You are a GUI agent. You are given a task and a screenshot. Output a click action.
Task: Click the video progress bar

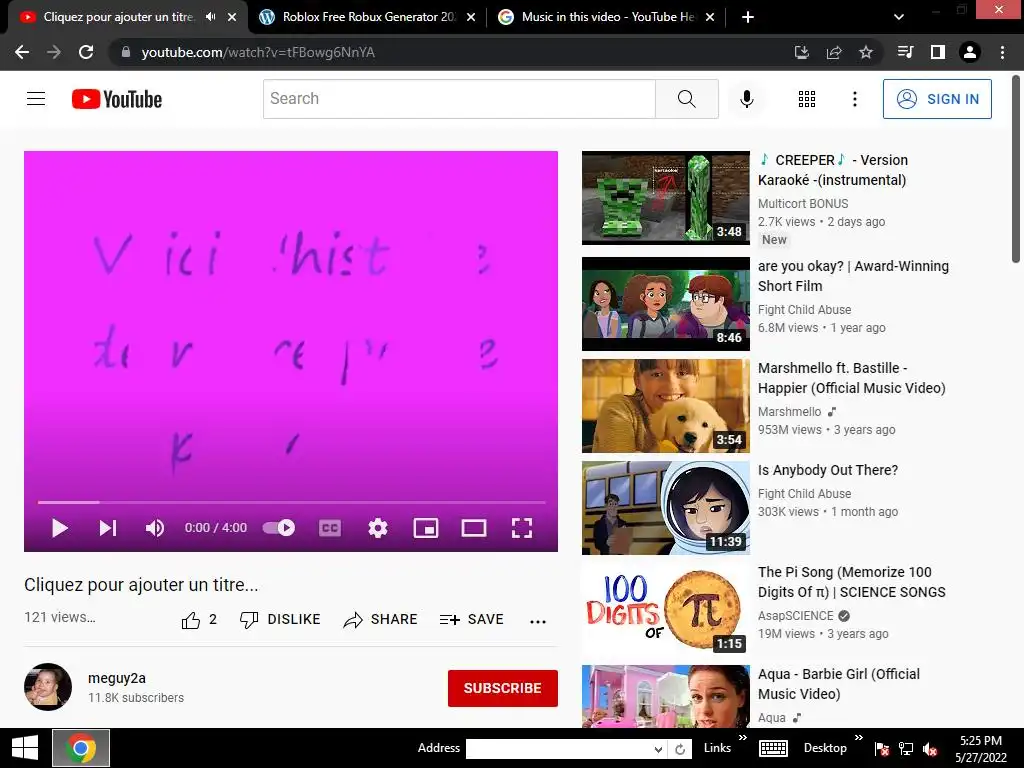[291, 502]
